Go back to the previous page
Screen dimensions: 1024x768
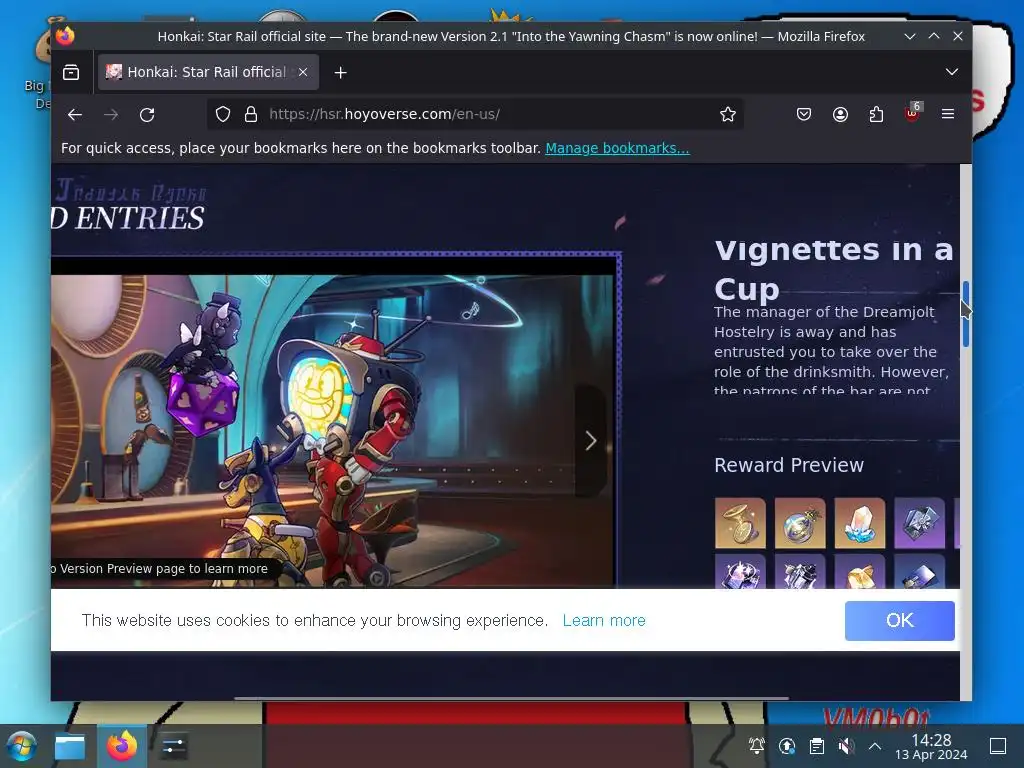pyautogui.click(x=75, y=115)
